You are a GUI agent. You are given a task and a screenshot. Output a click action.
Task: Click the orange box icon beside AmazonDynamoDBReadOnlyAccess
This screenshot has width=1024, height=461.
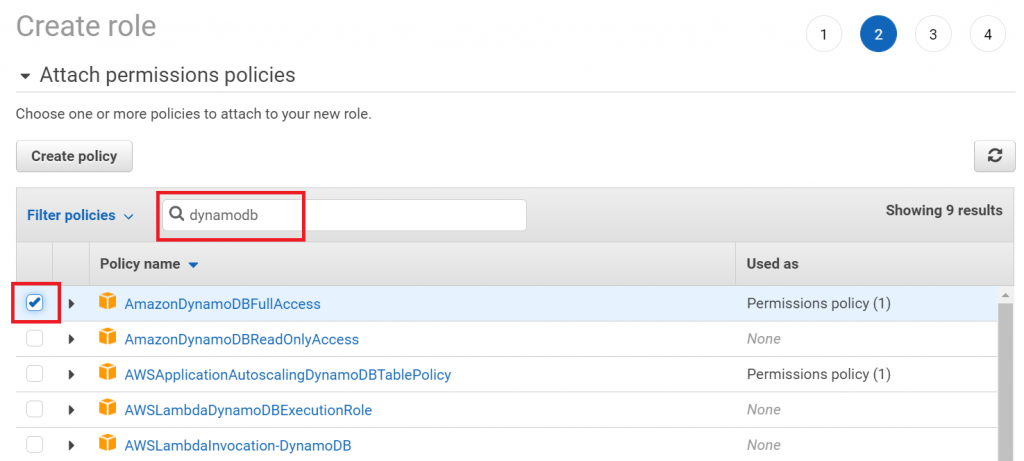107,337
